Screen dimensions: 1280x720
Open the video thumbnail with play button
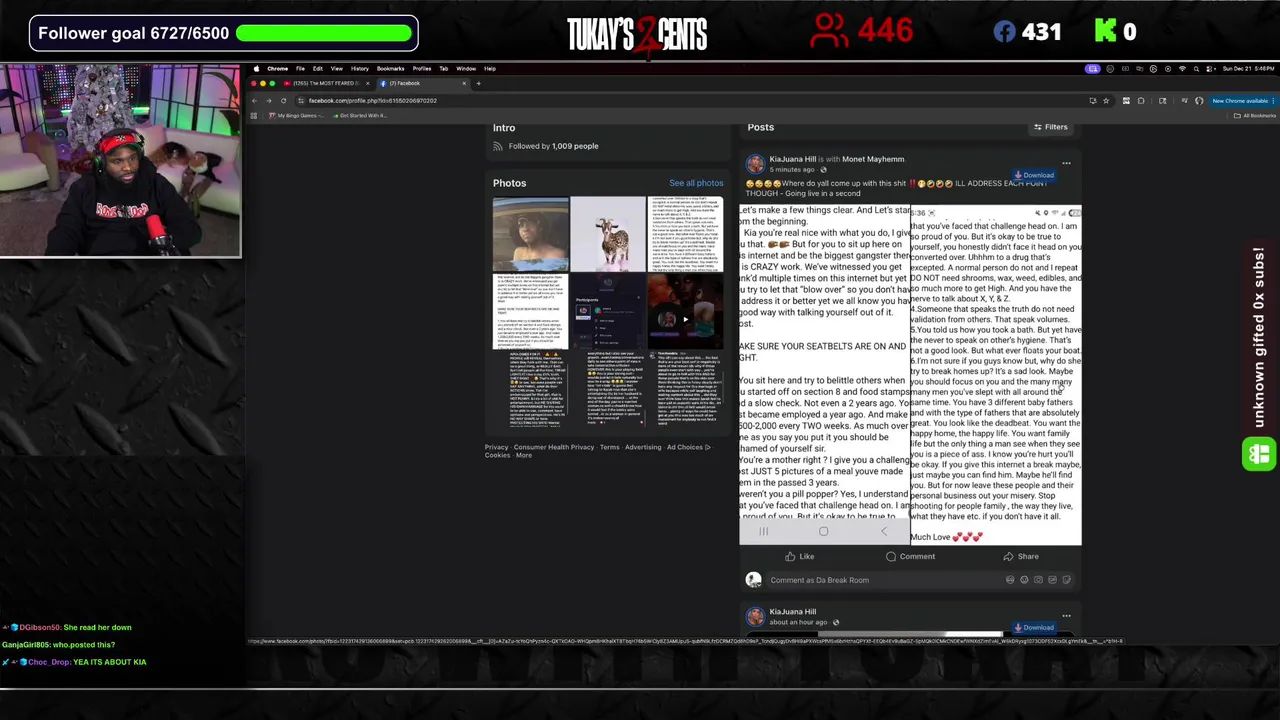[686, 311]
